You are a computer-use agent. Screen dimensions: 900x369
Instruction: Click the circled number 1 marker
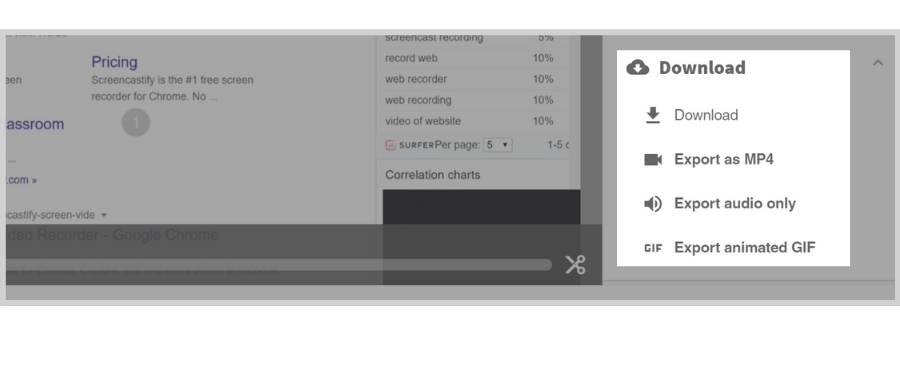(x=136, y=122)
